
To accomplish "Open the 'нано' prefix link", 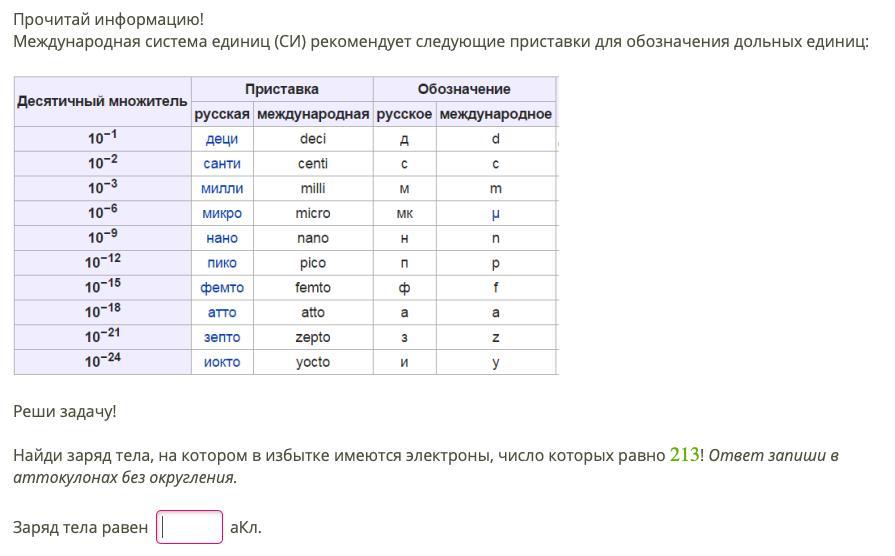I will tap(221, 238).
